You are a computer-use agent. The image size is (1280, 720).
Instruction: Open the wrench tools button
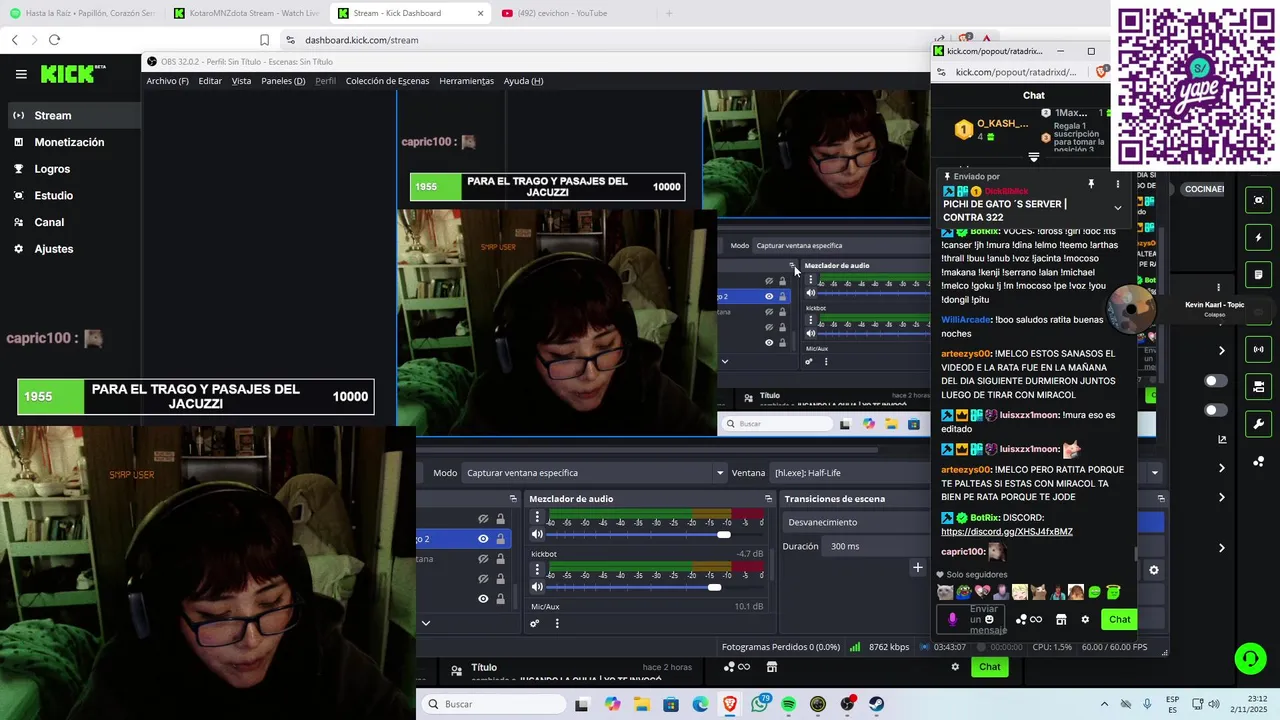(1259, 424)
